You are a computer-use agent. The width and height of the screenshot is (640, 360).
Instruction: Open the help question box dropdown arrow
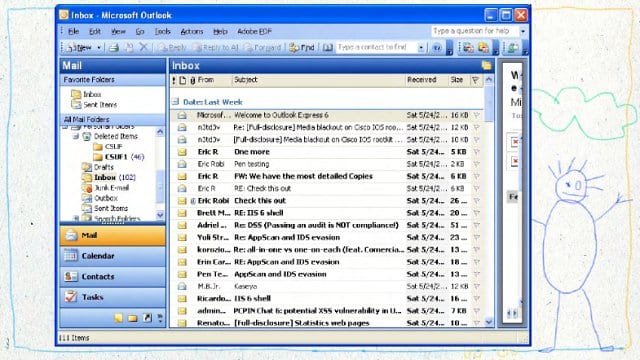[522, 31]
